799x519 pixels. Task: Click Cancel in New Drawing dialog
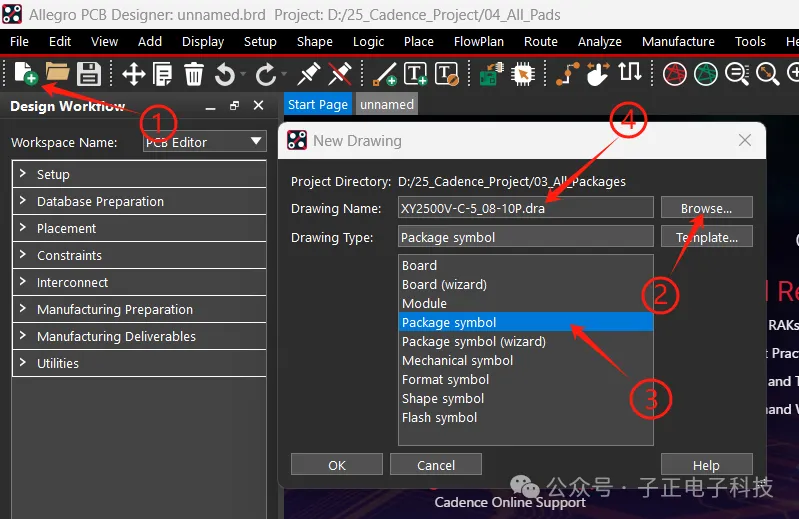pos(436,465)
